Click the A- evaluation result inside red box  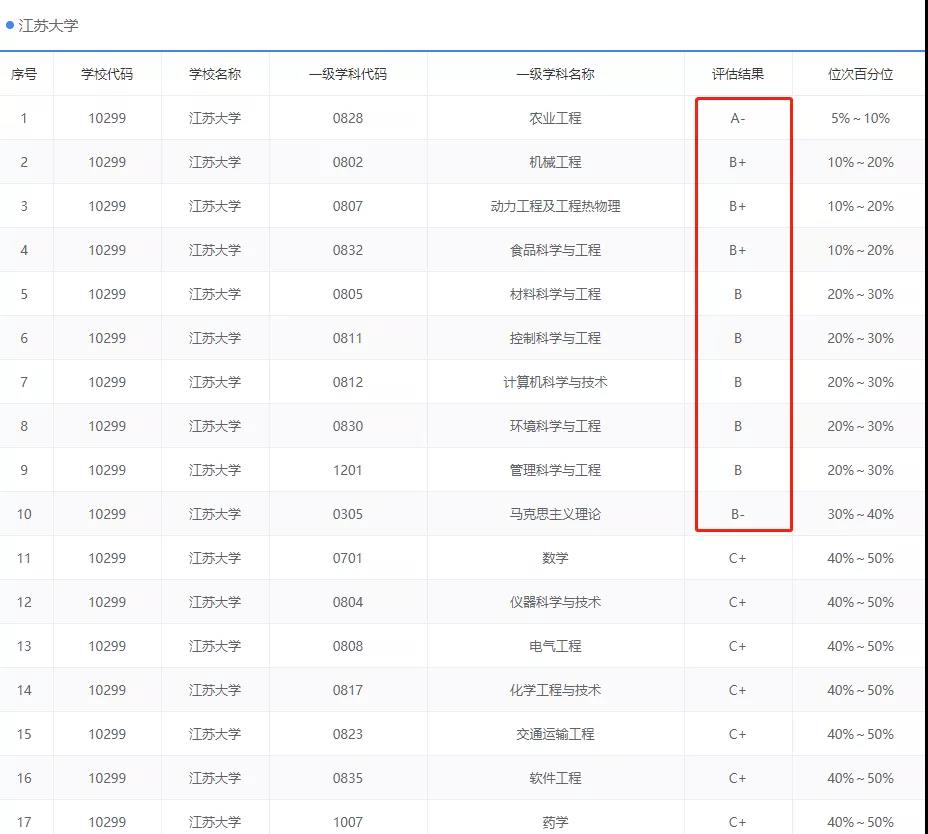[739, 117]
